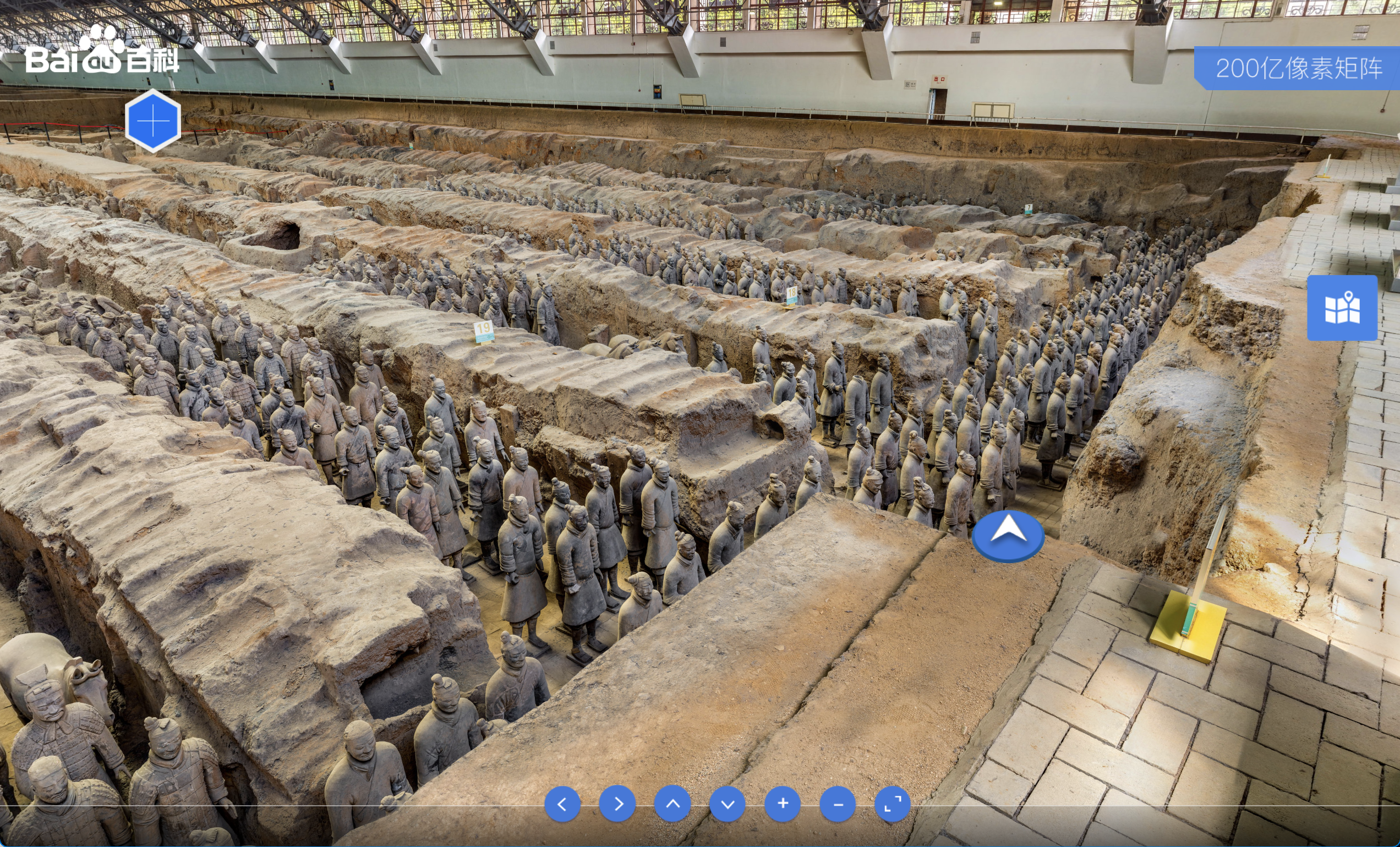Zoom in using the round plus button

pos(783,804)
